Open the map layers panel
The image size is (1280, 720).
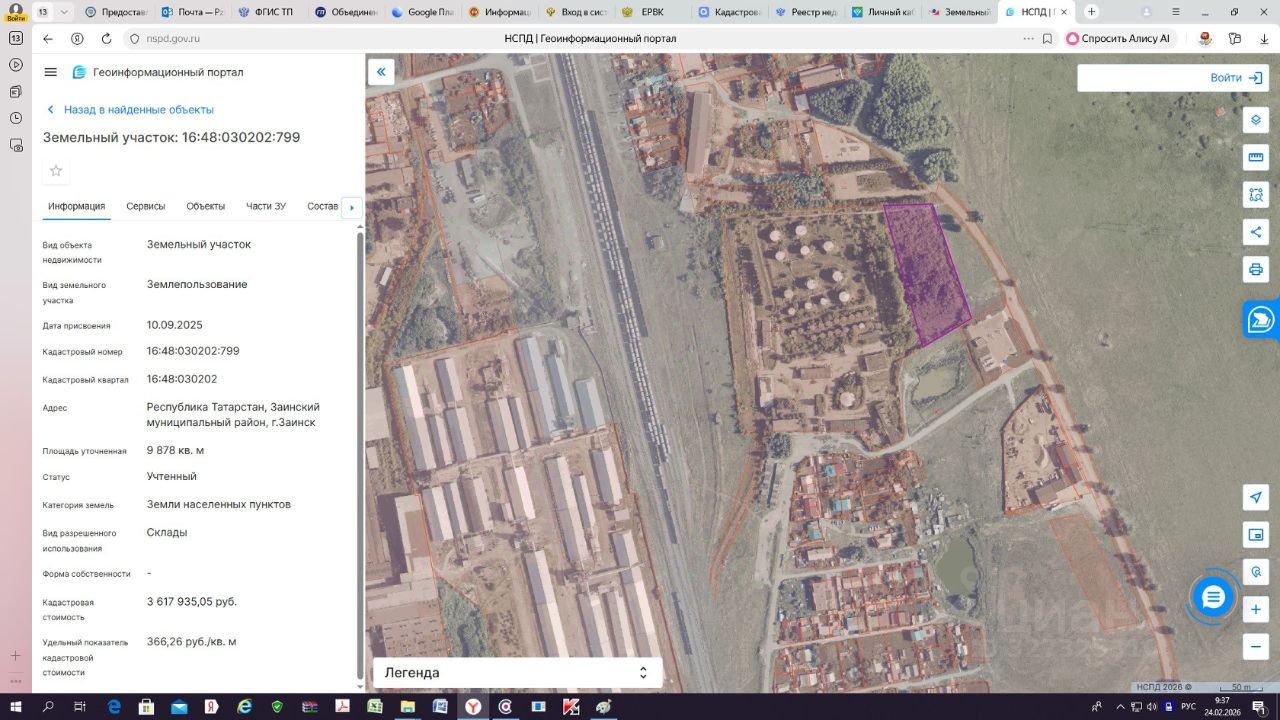tap(1255, 120)
